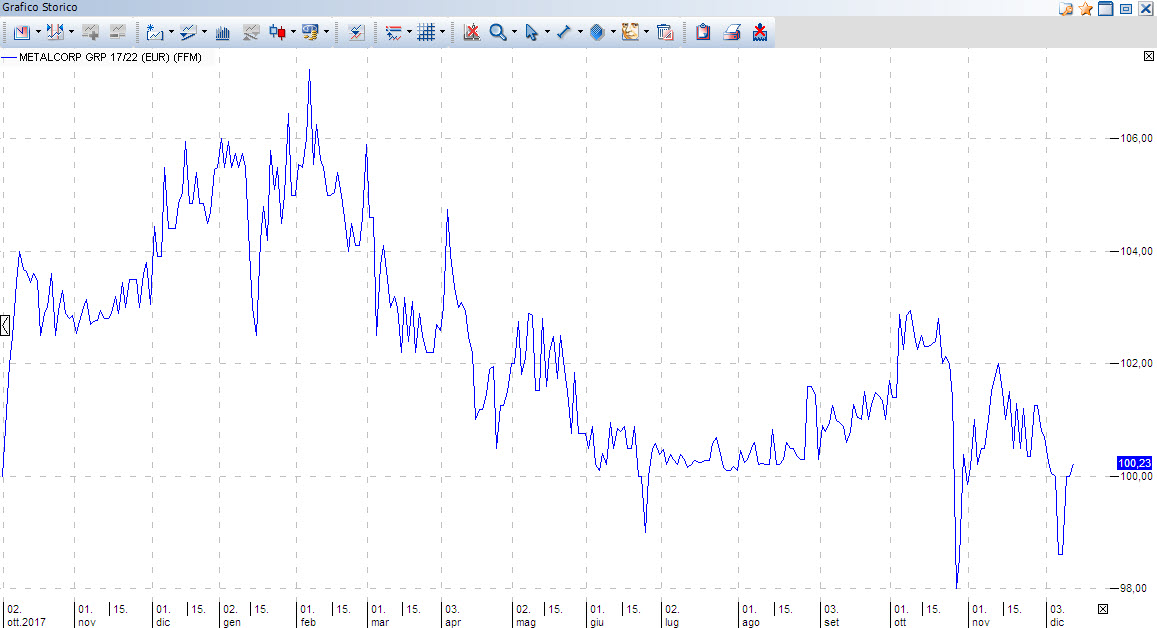Viewport: 1157px width, 628px height.
Task: Click the blue 100,23 current price label
Action: tap(1135, 463)
